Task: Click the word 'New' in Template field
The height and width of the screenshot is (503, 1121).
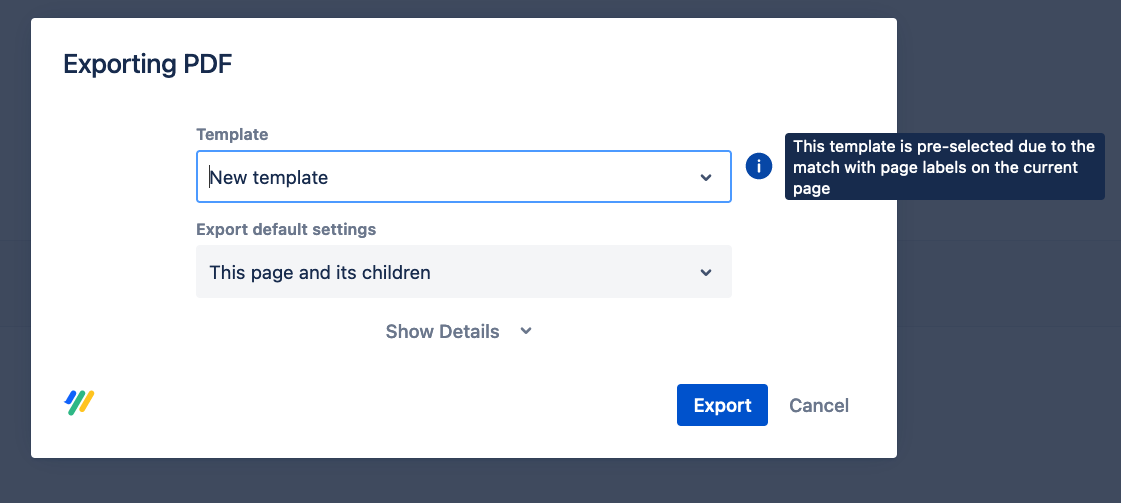Action: point(228,178)
